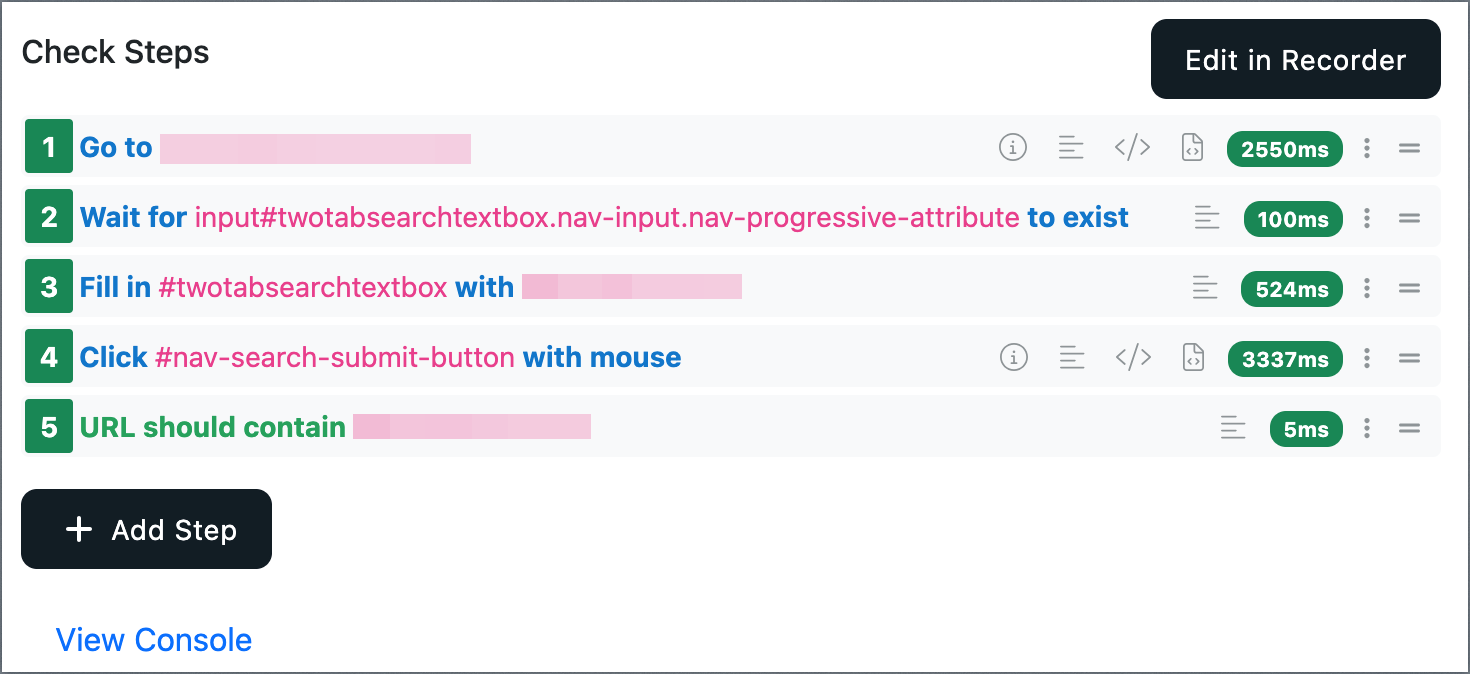Click drag handle on step 4
This screenshot has height=674, width=1470.
click(x=1409, y=358)
